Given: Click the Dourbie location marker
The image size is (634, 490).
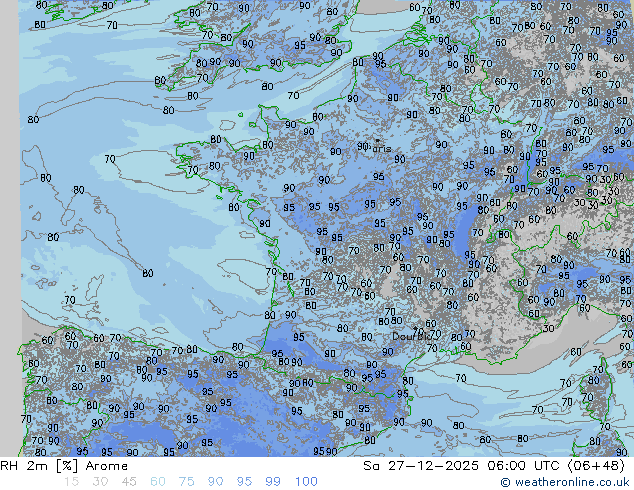Looking at the screenshot, I should click(415, 330).
